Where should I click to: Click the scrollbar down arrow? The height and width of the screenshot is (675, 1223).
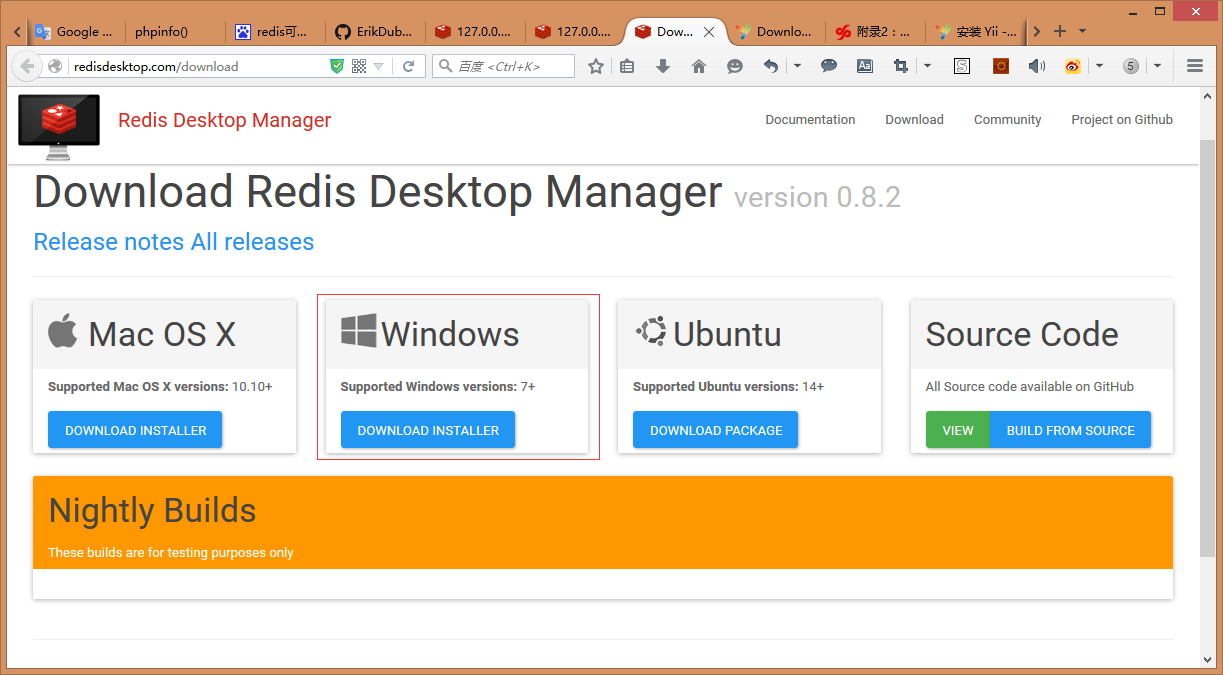pyautogui.click(x=1207, y=658)
